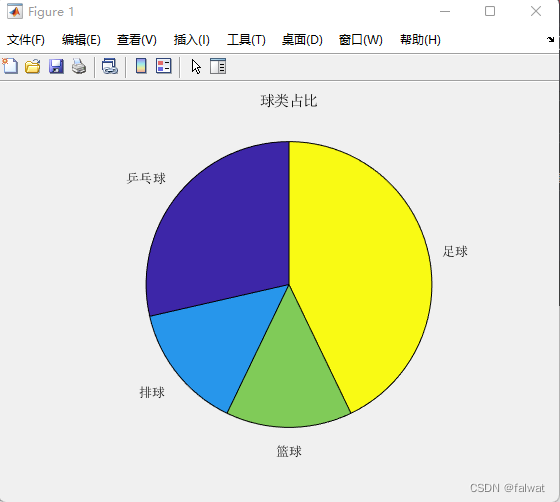The width and height of the screenshot is (560, 502).
Task: Print the figure using printer icon
Action: click(79, 66)
